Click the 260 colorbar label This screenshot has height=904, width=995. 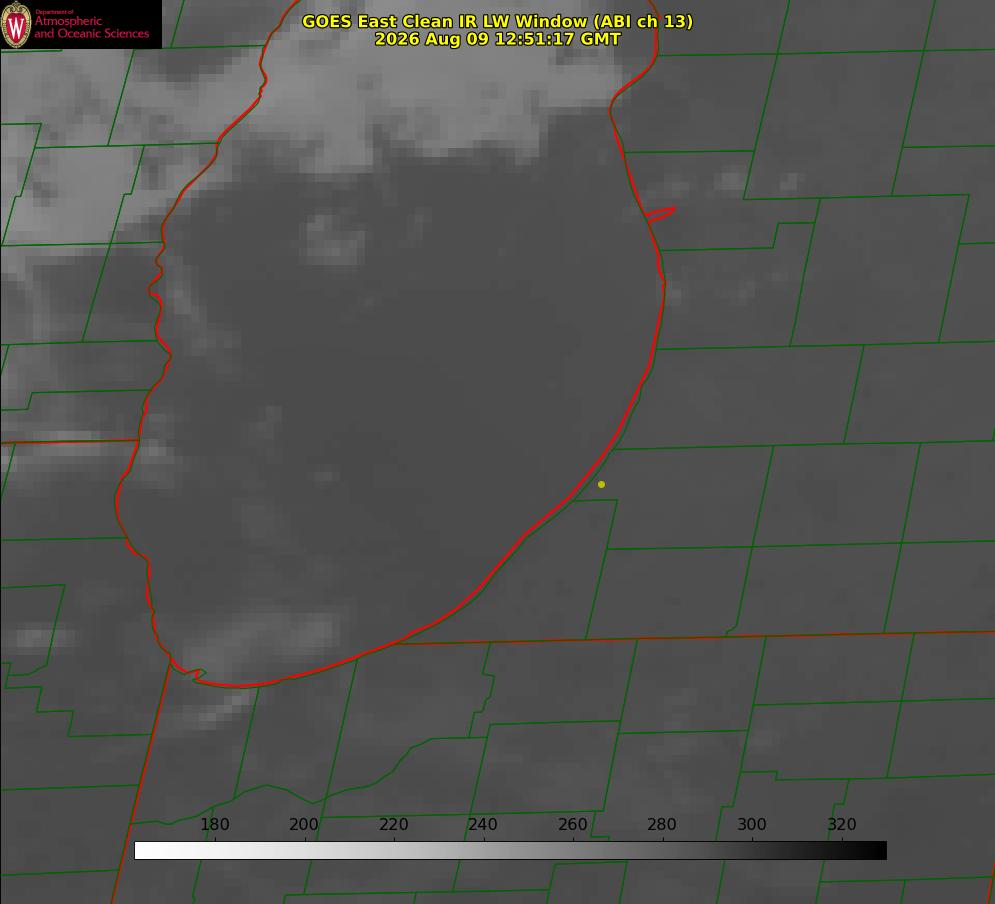coord(572,824)
